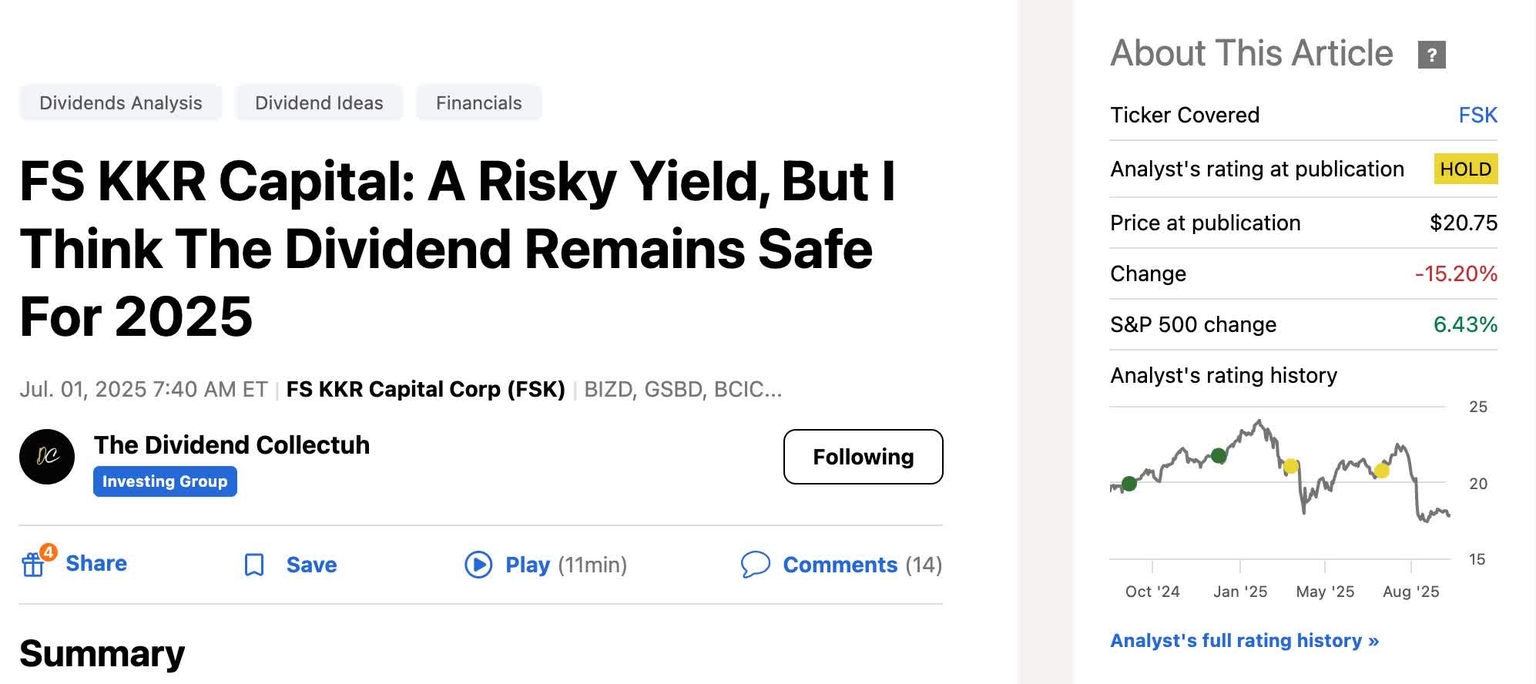Play the 11-minute audio narration
Image resolution: width=1536 pixels, height=684 pixels.
pyautogui.click(x=478, y=564)
